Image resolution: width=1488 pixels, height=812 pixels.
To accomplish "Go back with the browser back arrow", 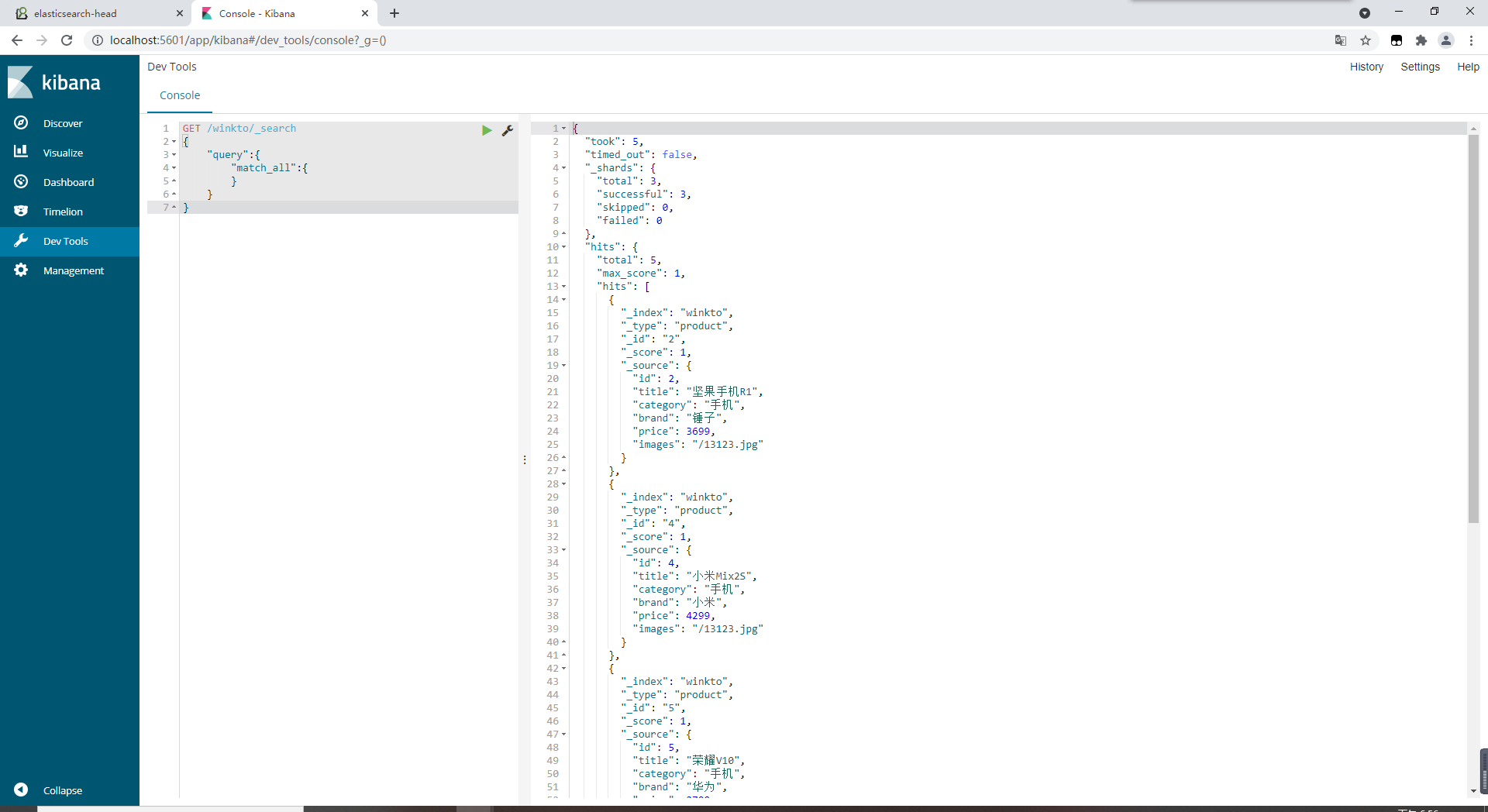I will [x=17, y=40].
